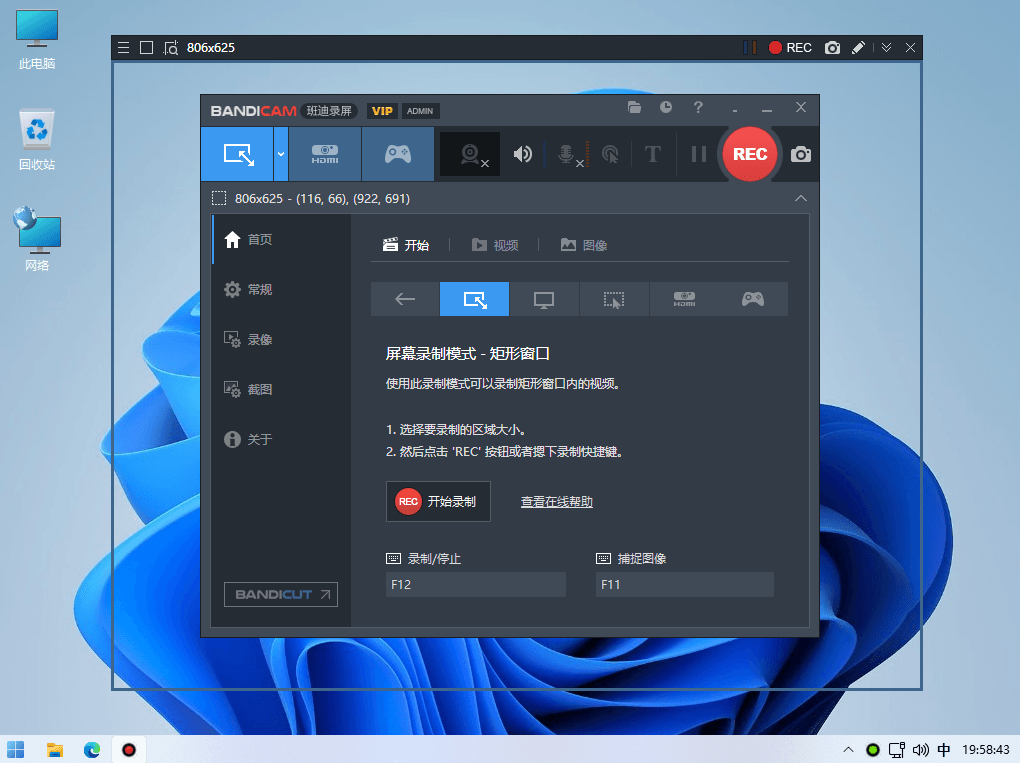Click the find window icon on capture bar

(170, 48)
